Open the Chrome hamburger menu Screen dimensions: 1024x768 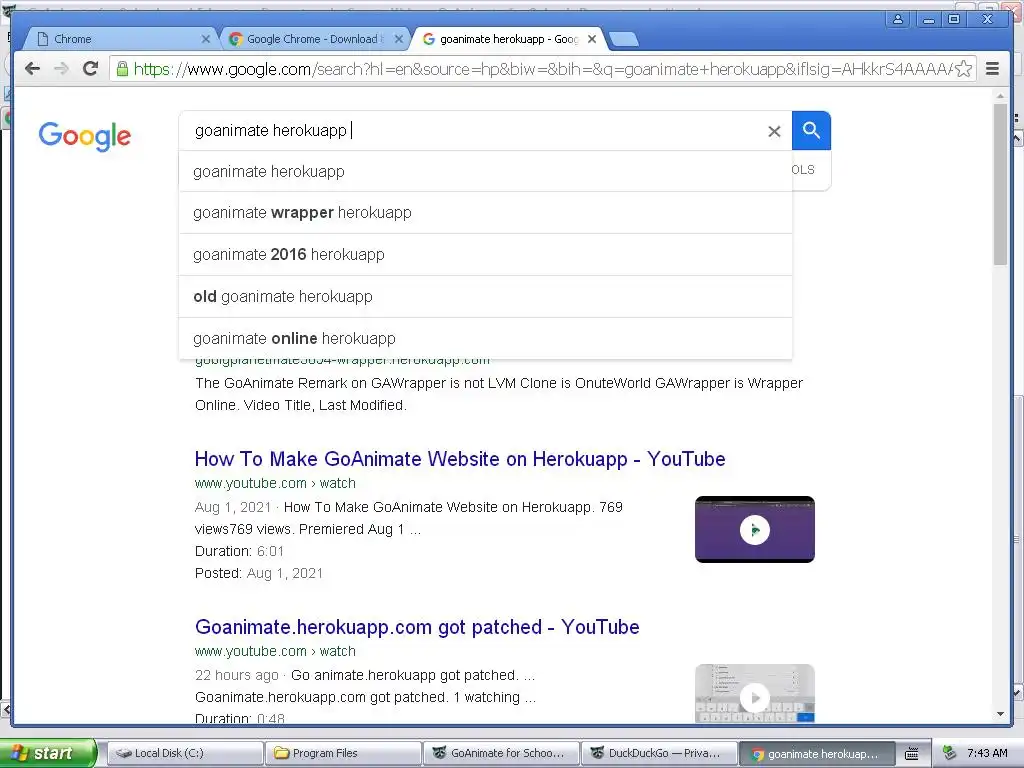coord(992,69)
